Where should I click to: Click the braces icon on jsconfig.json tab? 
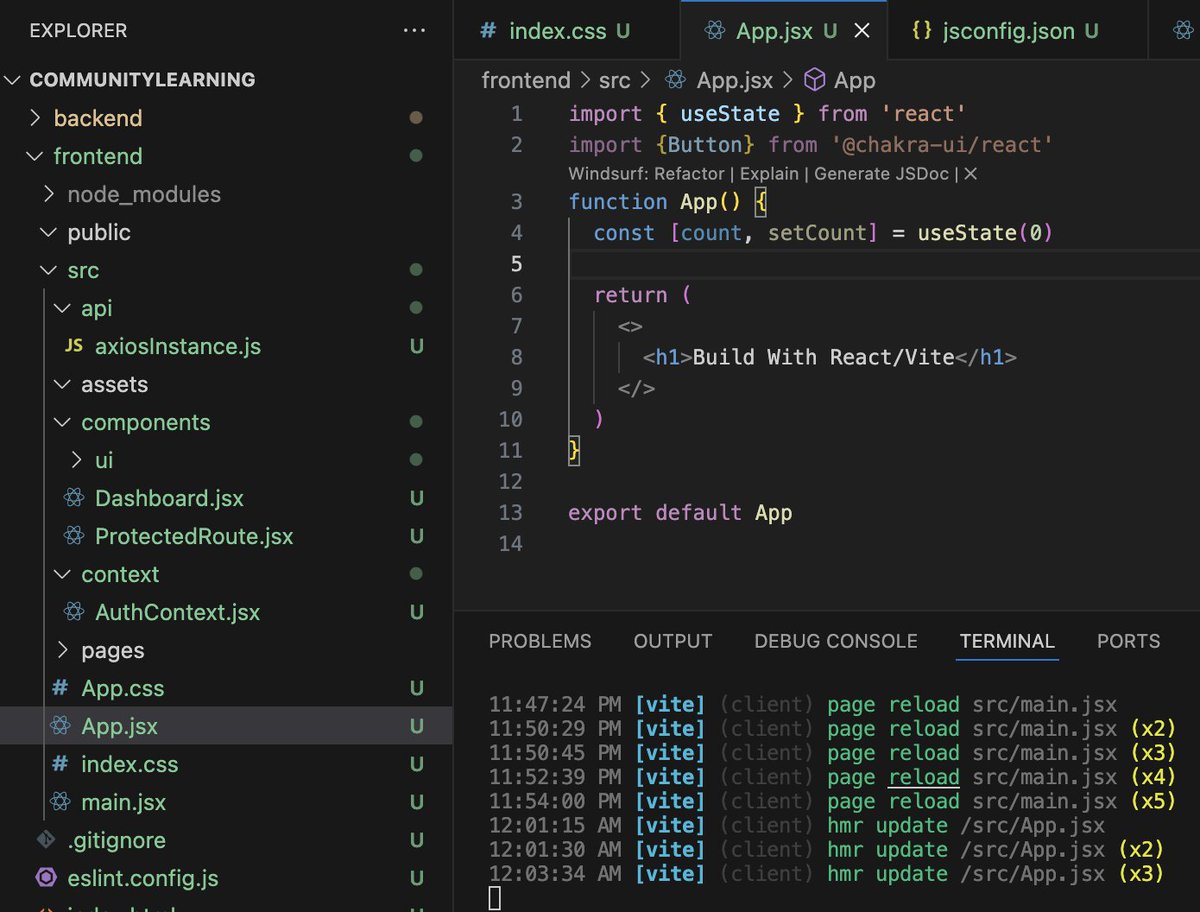coord(921,31)
